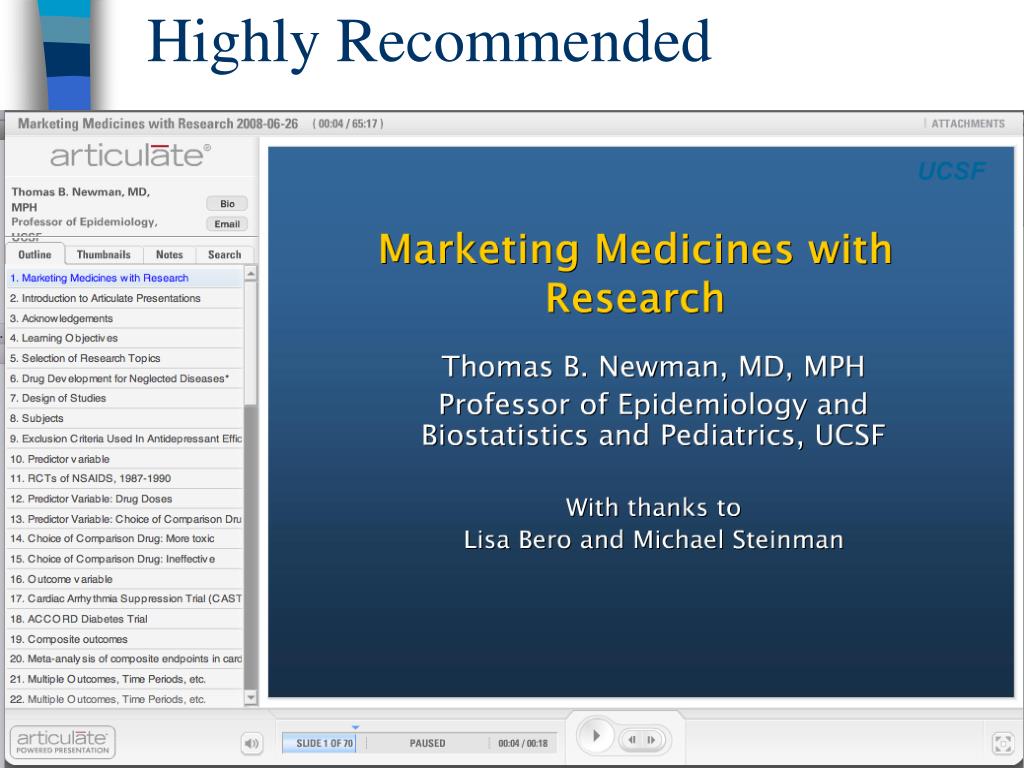The width and height of the screenshot is (1024, 768).
Task: Click the blue progress marker above seek bar
Action: pyautogui.click(x=355, y=727)
